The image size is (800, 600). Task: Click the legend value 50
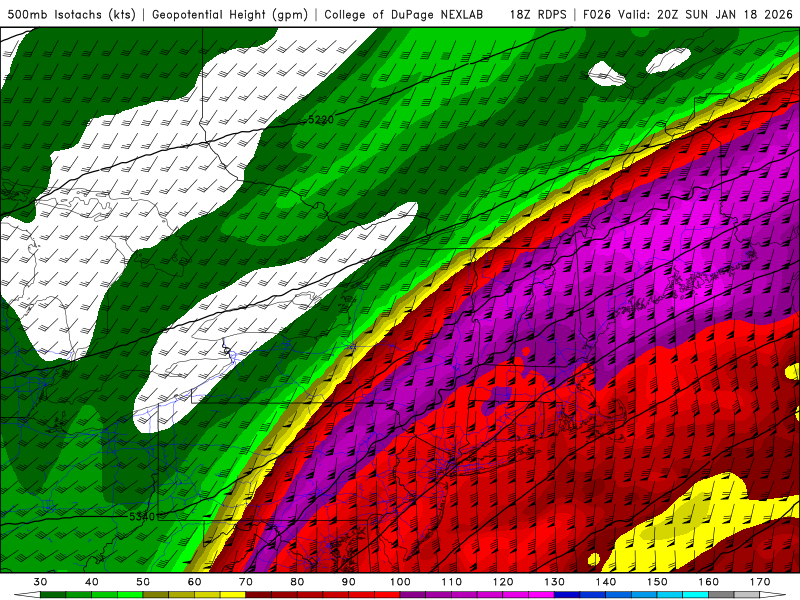pos(143,582)
